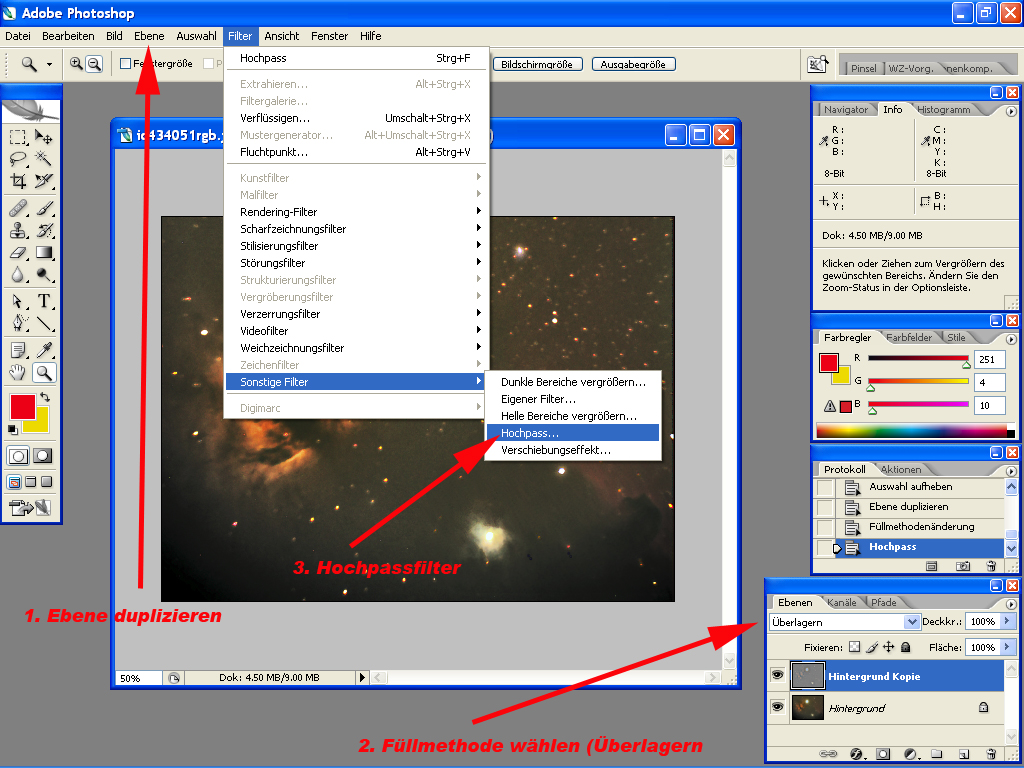
Task: Pick a color from the Farbregler spectrum bar
Action: (x=914, y=431)
